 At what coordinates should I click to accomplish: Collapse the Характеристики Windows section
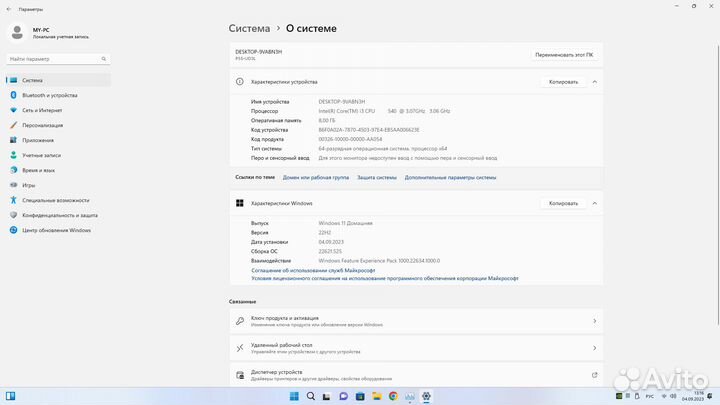(x=595, y=203)
